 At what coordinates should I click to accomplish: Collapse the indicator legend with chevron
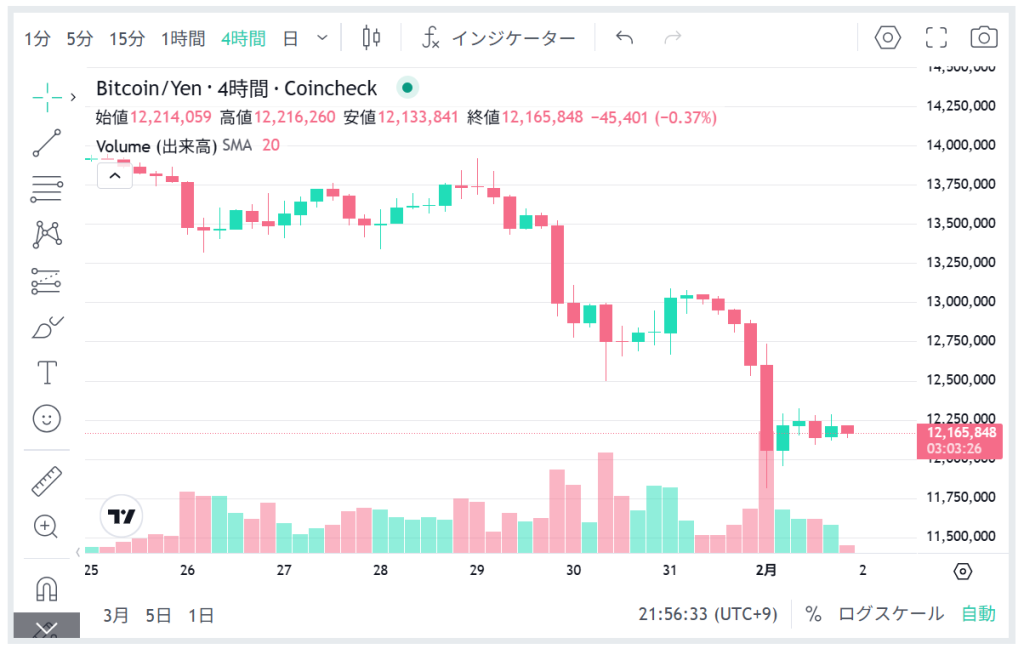click(x=114, y=177)
